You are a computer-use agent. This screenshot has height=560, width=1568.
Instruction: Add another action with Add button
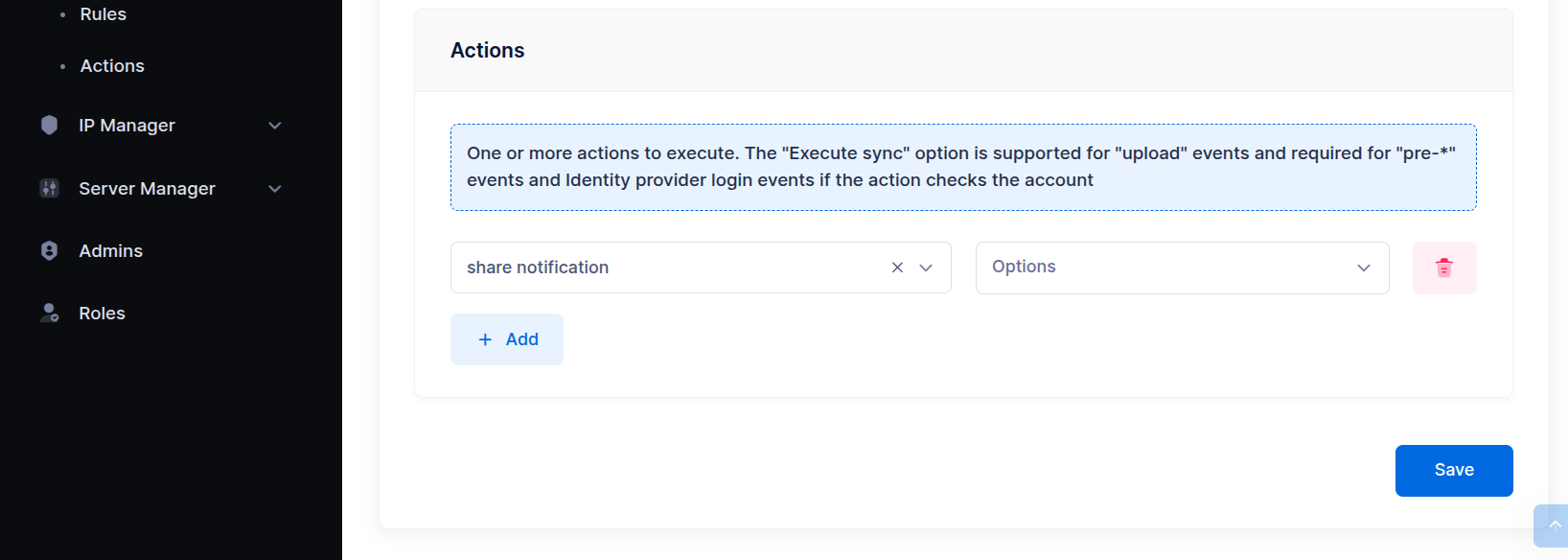click(507, 339)
